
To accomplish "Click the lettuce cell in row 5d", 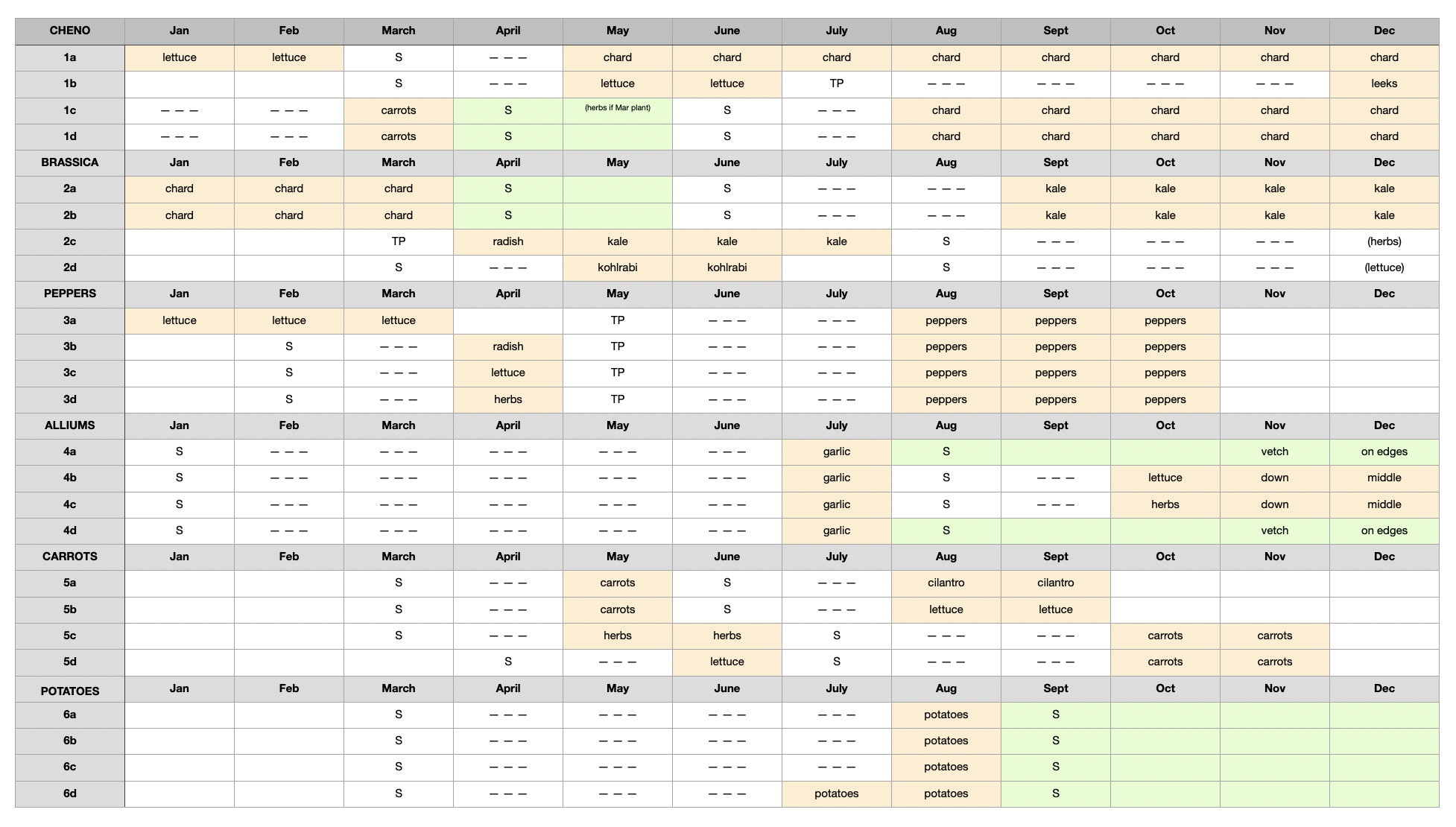I will point(727,662).
